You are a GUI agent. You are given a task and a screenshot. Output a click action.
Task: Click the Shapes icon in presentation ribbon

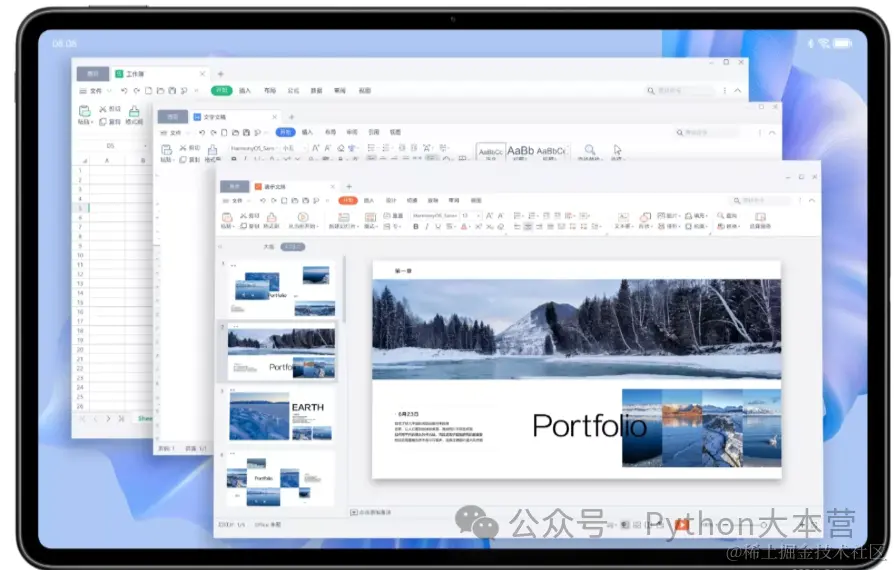[645, 217]
